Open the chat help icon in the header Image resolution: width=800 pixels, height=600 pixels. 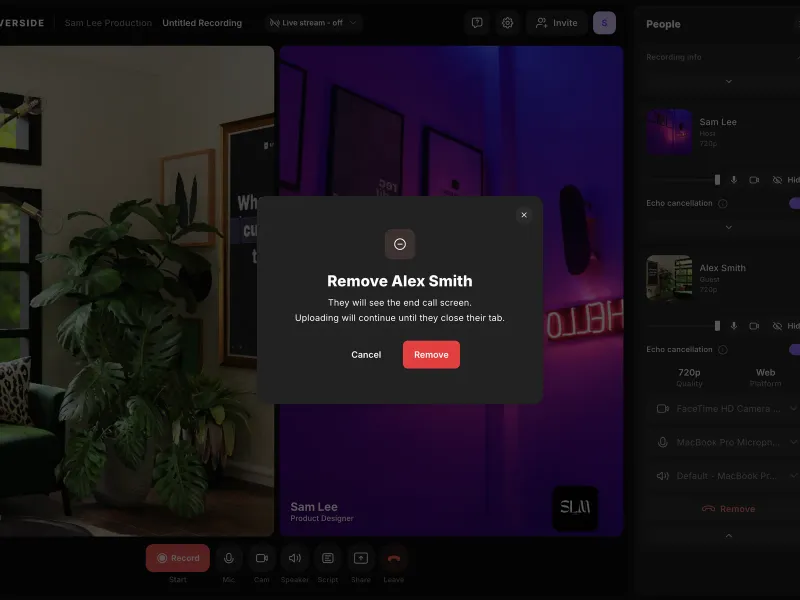477,23
